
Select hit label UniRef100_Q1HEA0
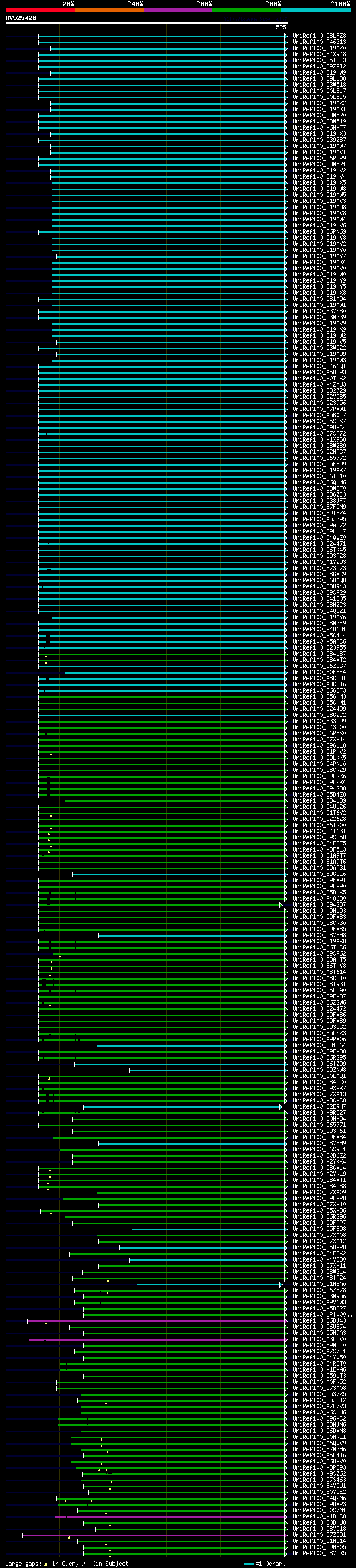point(319,1284)
